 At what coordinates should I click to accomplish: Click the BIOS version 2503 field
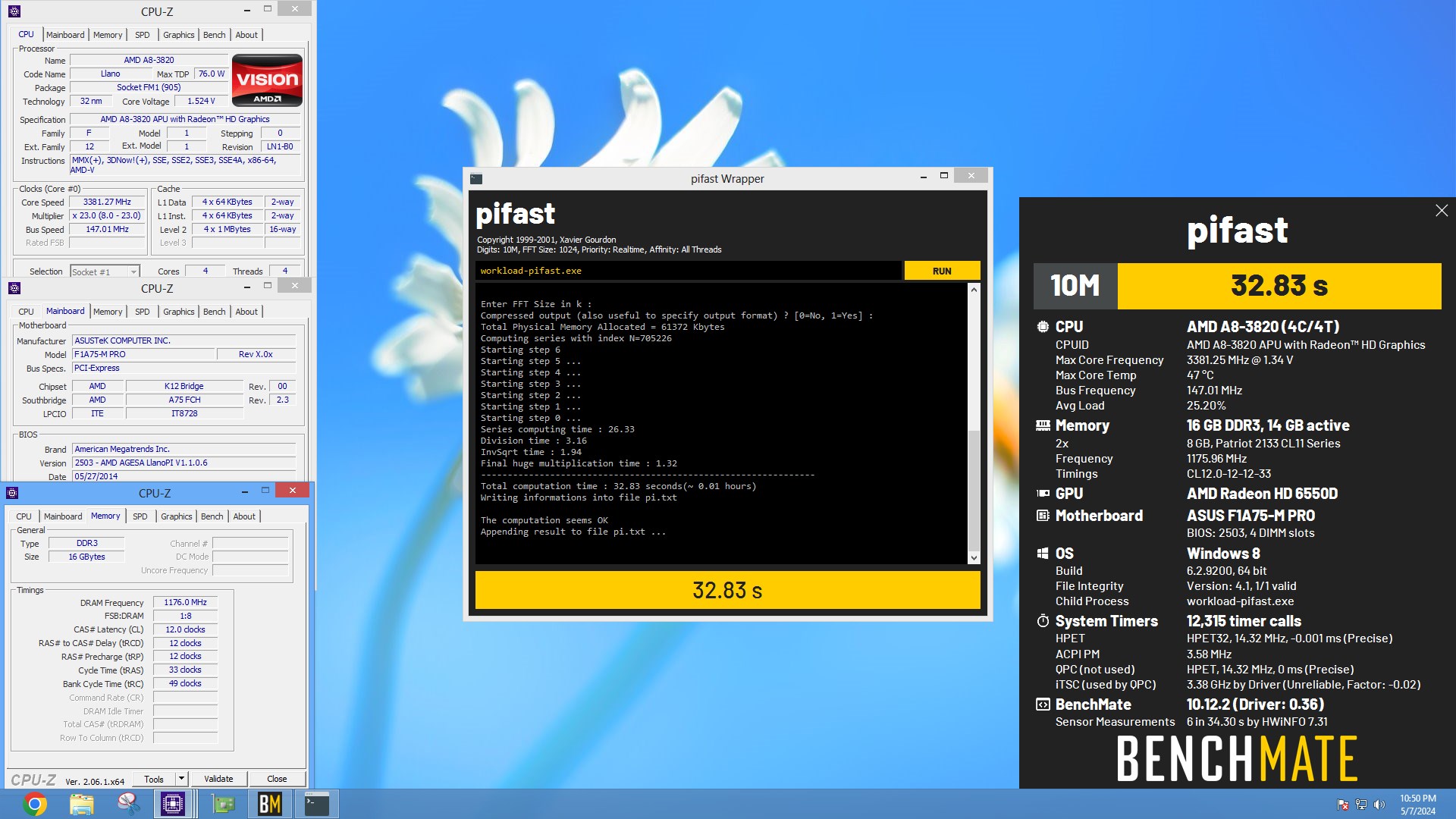pyautogui.click(x=184, y=463)
